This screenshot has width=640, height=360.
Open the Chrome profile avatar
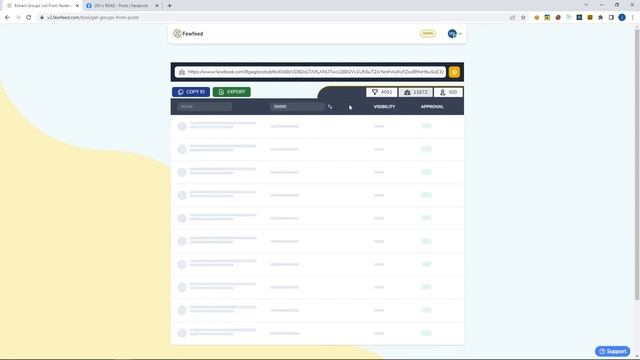tap(622, 18)
